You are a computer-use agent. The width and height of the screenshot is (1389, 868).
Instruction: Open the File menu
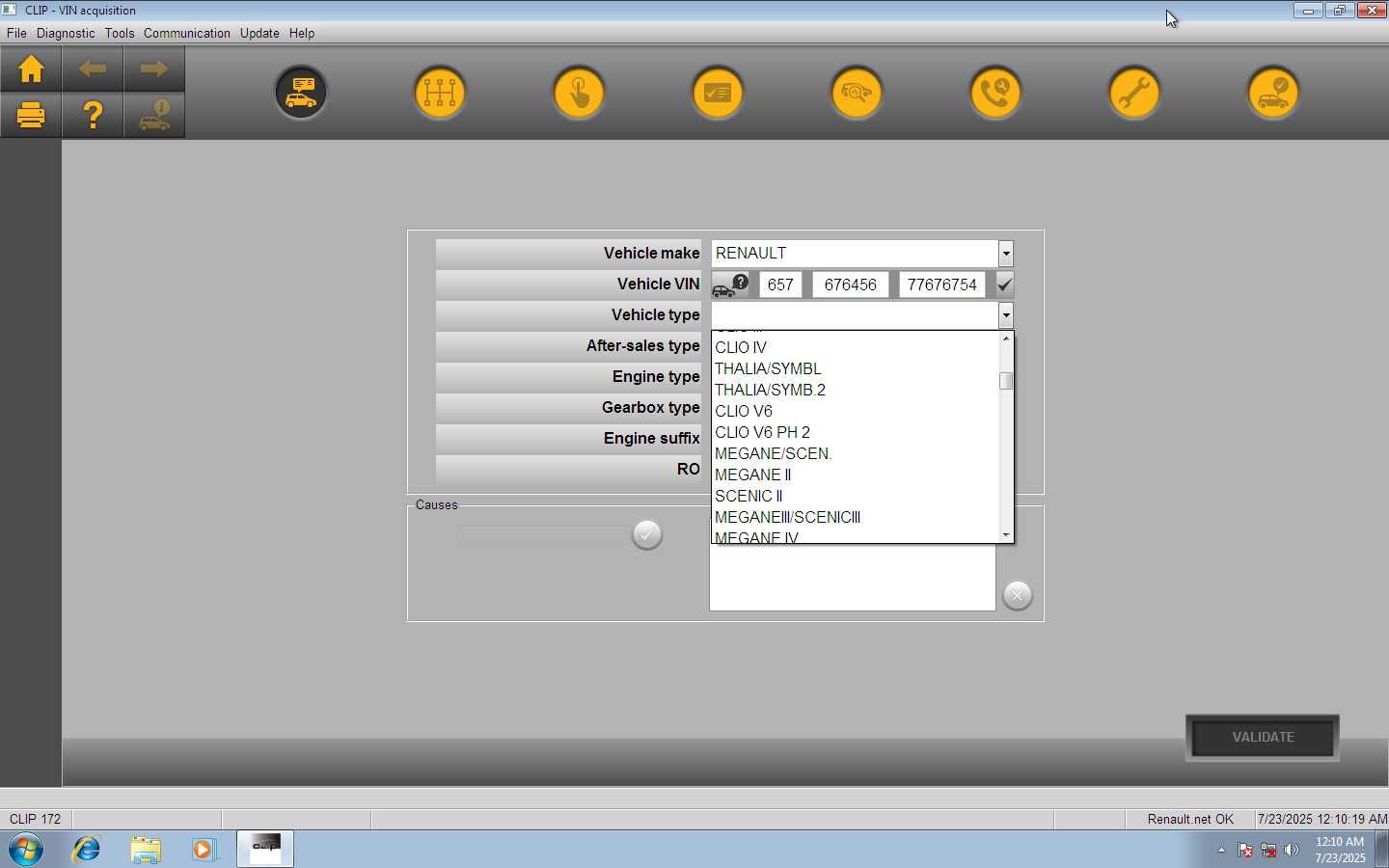[16, 33]
